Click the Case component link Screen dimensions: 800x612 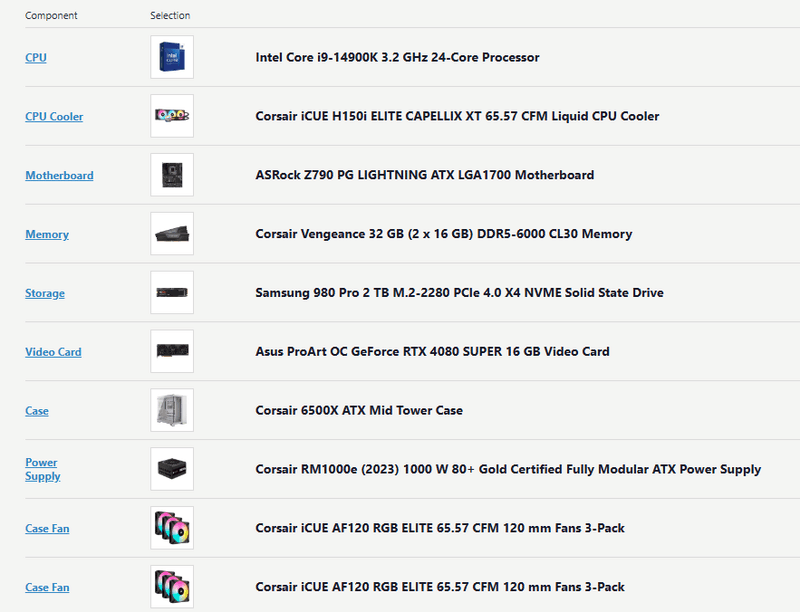tap(37, 411)
